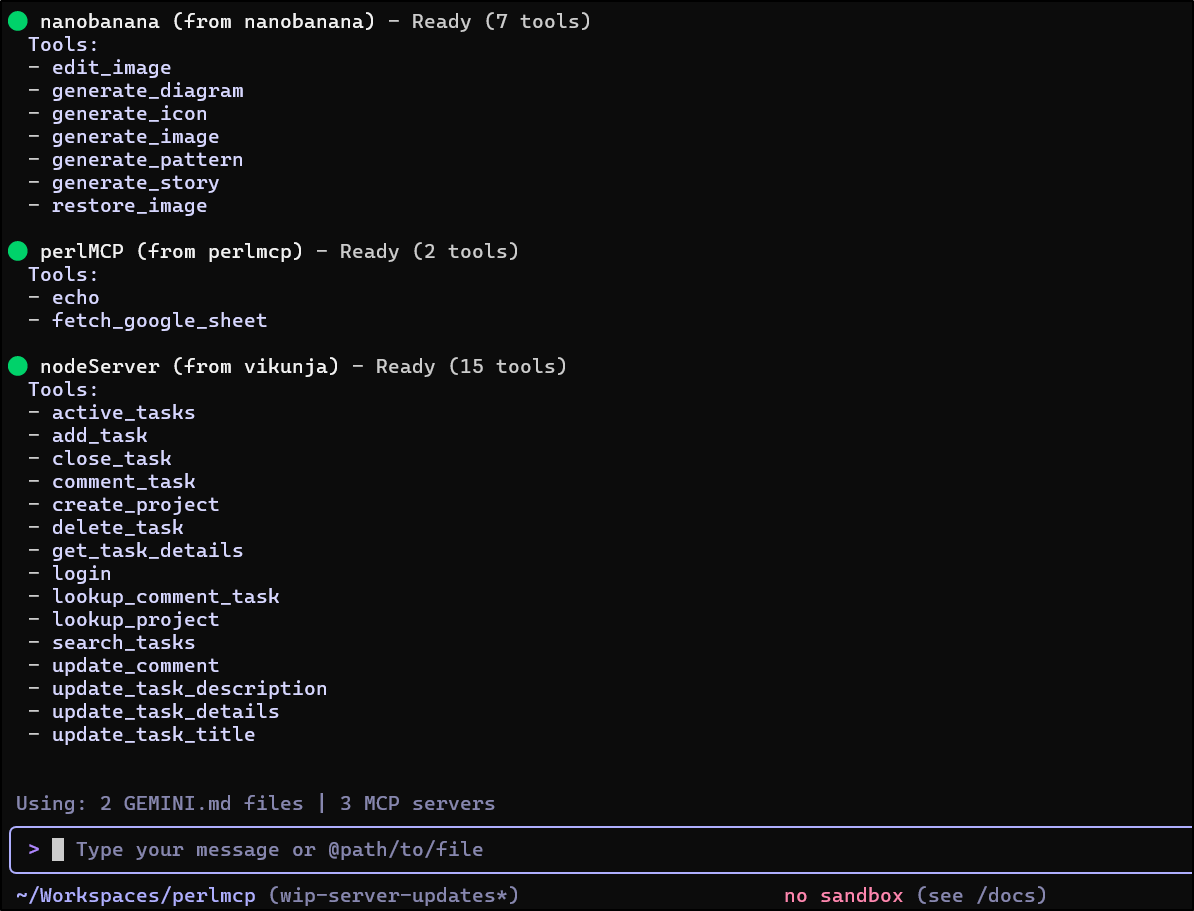The height and width of the screenshot is (911, 1194).
Task: Click the create_project tool name
Action: click(135, 505)
